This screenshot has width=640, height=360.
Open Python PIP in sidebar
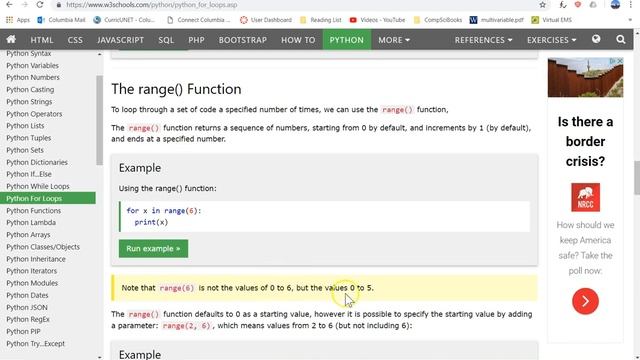23,331
